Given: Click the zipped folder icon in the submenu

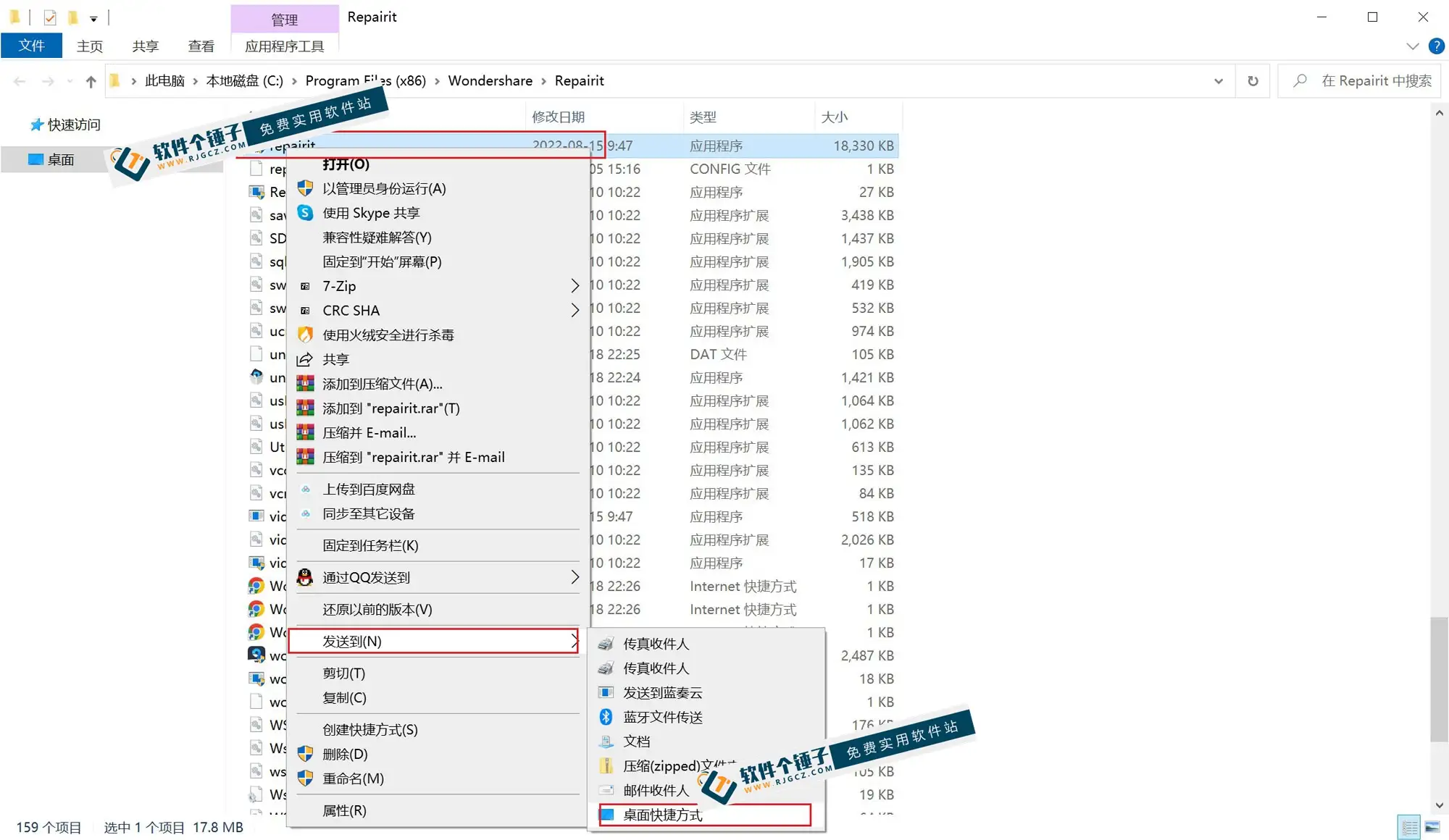Looking at the screenshot, I should [x=606, y=765].
